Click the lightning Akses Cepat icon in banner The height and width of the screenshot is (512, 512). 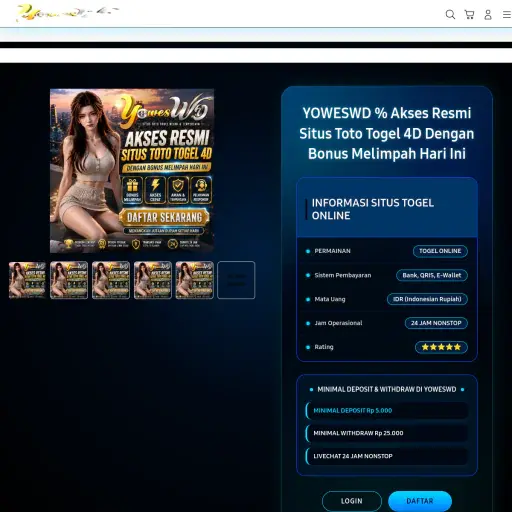point(155,190)
